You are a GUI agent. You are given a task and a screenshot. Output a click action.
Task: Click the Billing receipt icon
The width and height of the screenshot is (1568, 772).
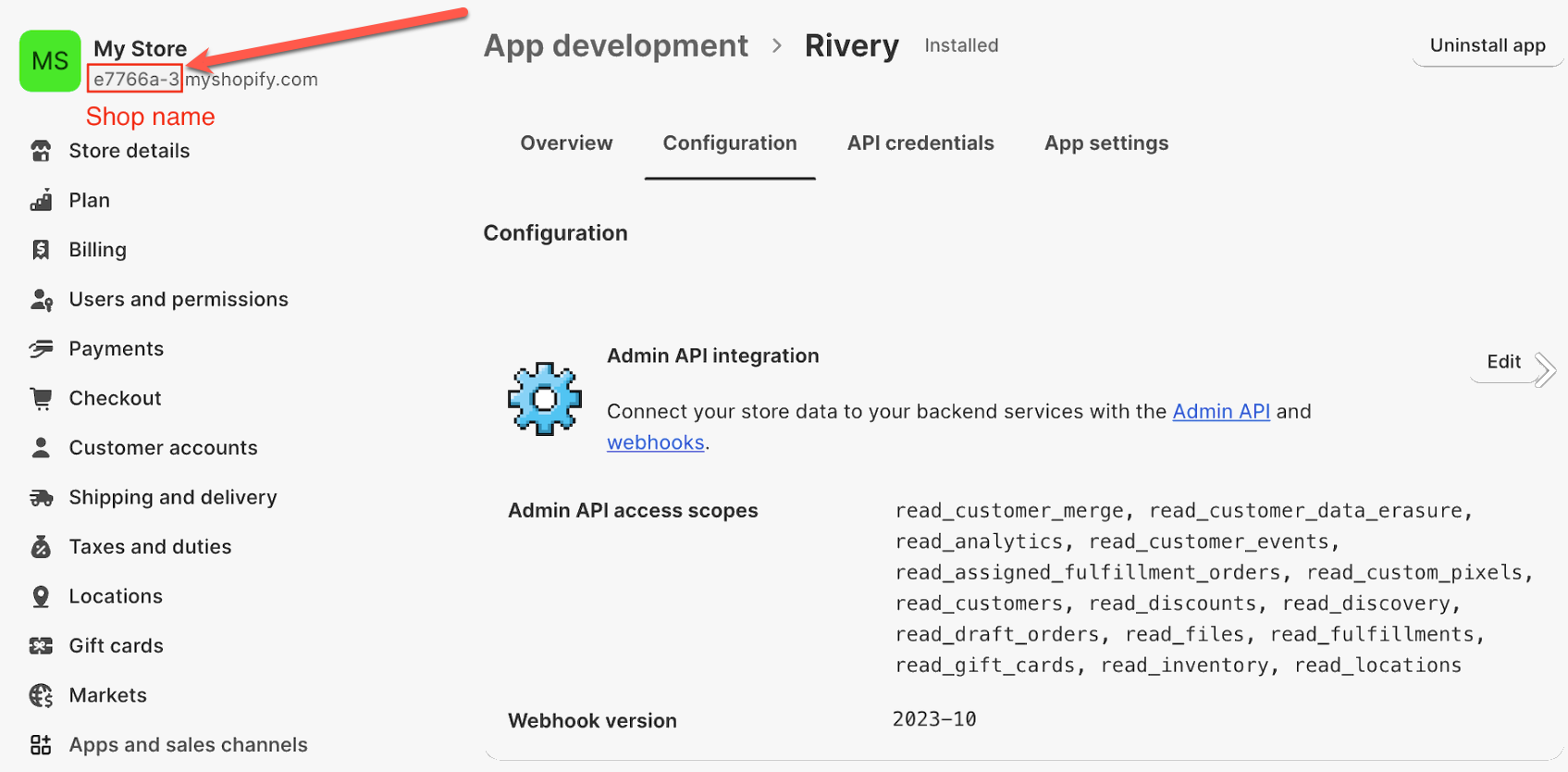point(41,250)
